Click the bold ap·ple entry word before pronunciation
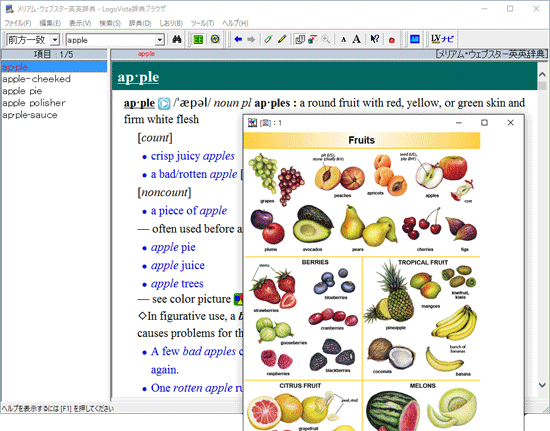The width and height of the screenshot is (550, 431). [x=139, y=103]
